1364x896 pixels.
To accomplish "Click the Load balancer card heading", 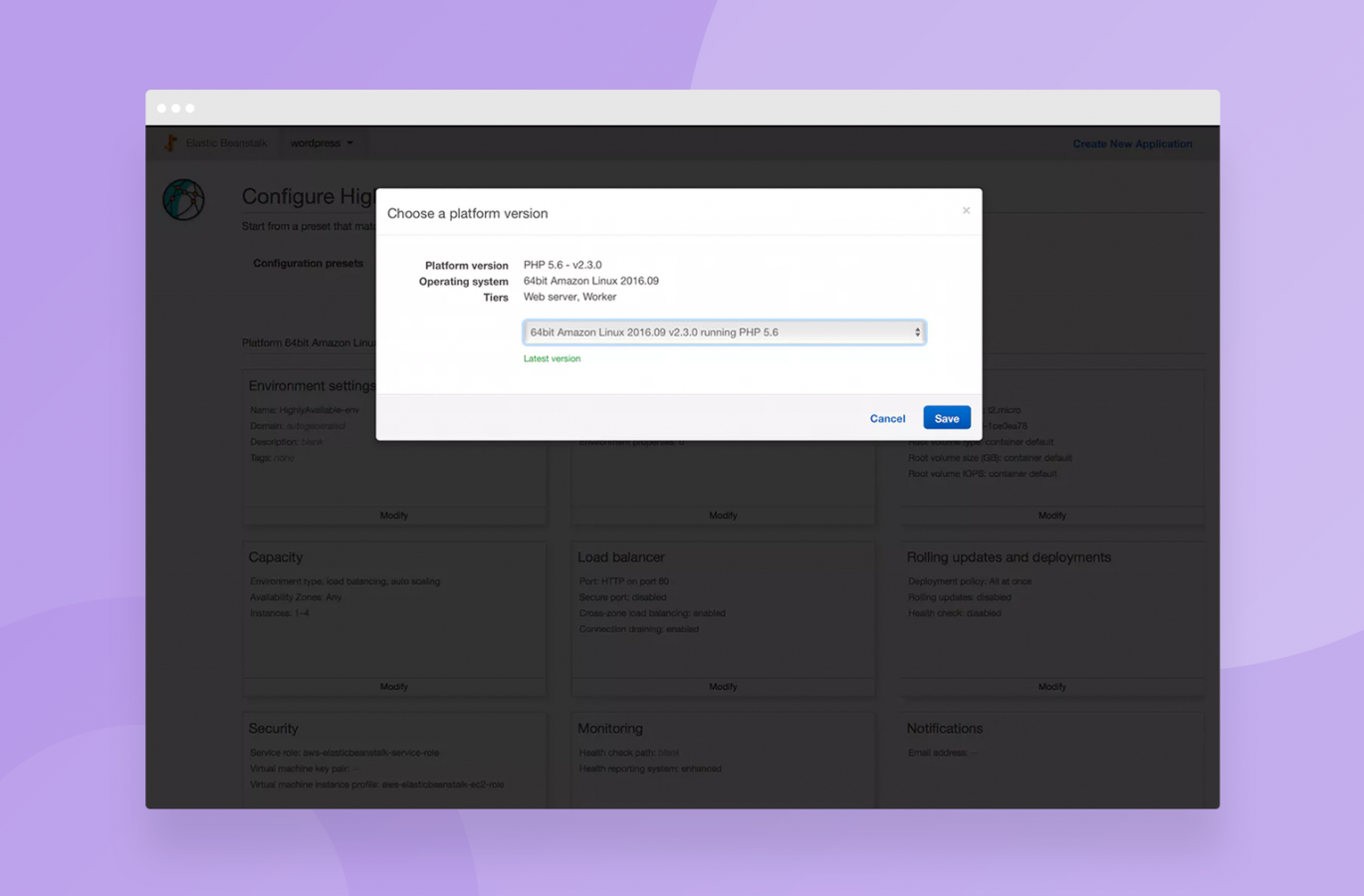I will click(x=621, y=558).
